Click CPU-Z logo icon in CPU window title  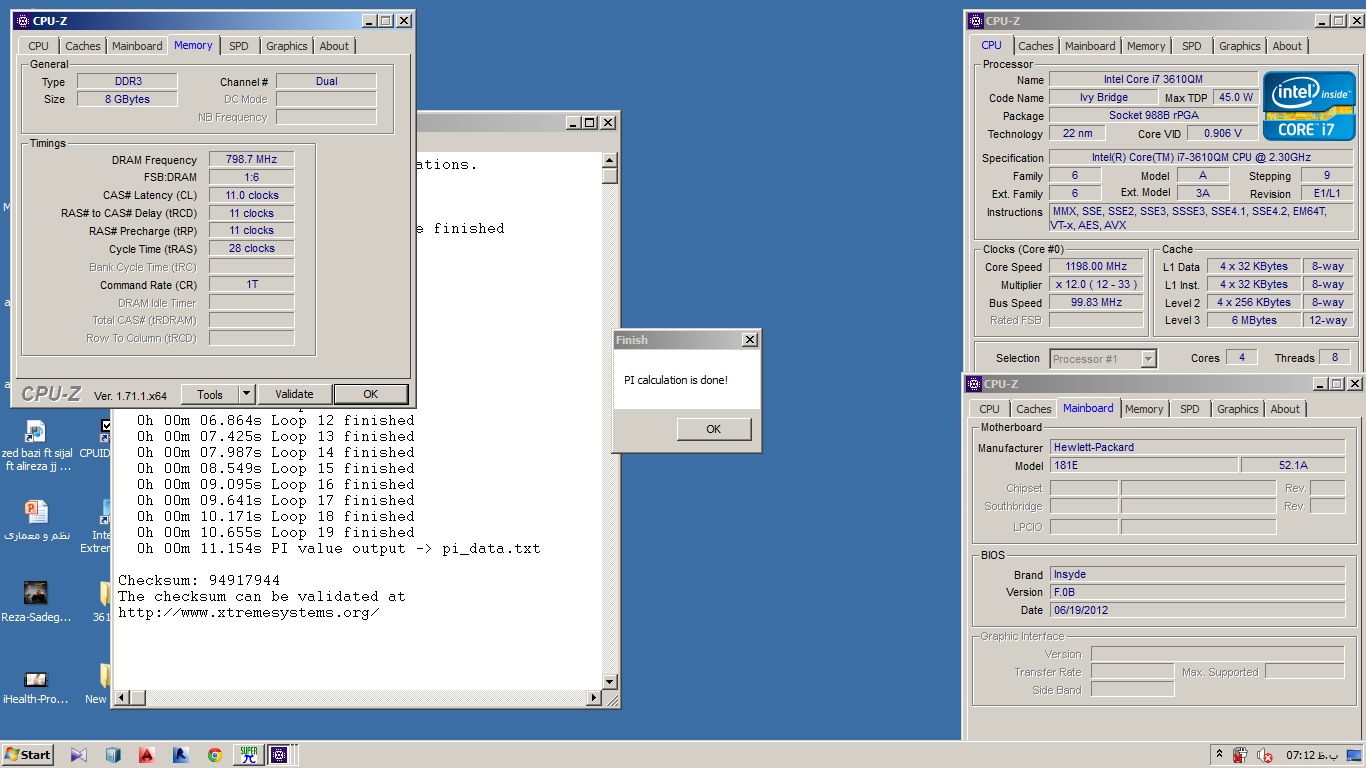(x=976, y=20)
